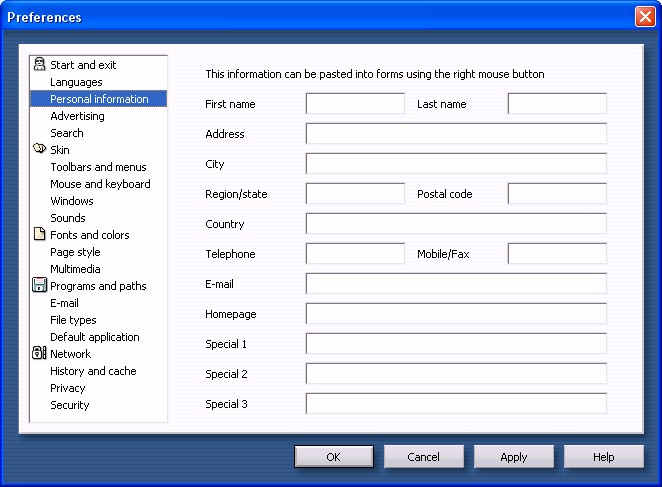Apply the preference changes
Image resolution: width=662 pixels, height=487 pixels.
tap(514, 457)
